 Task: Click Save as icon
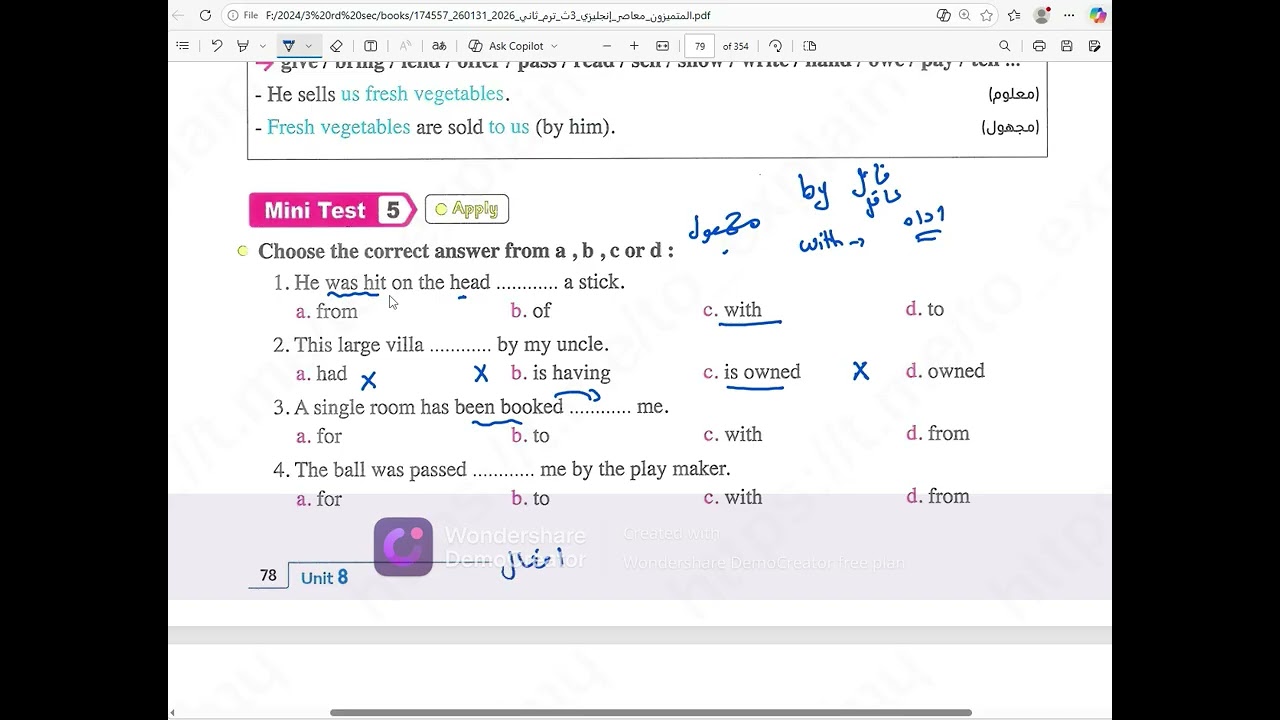point(1094,46)
